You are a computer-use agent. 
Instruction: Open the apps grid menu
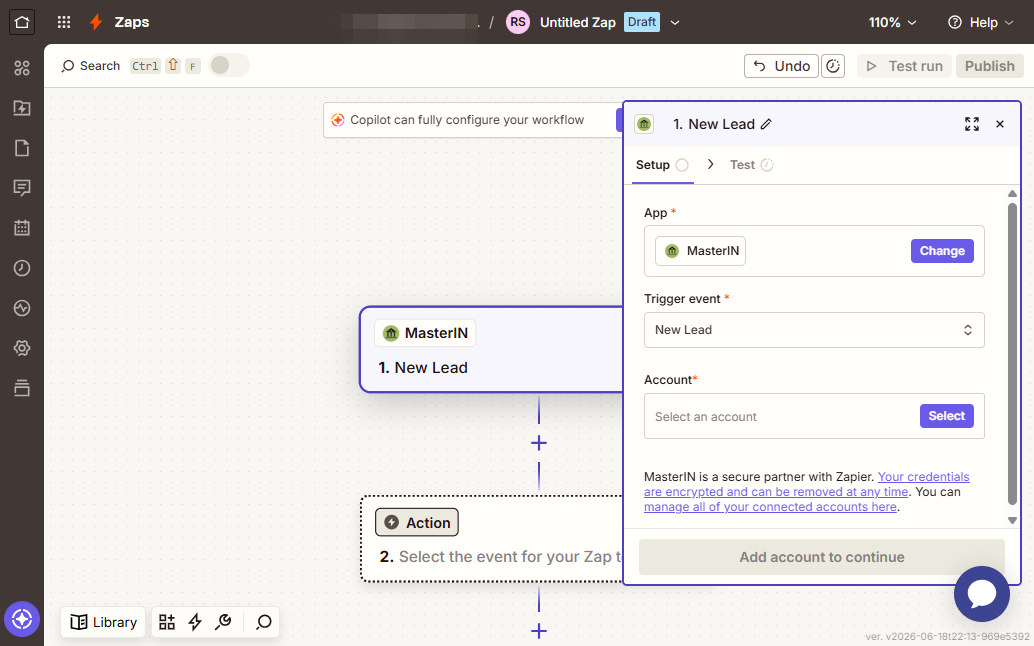[x=64, y=22]
